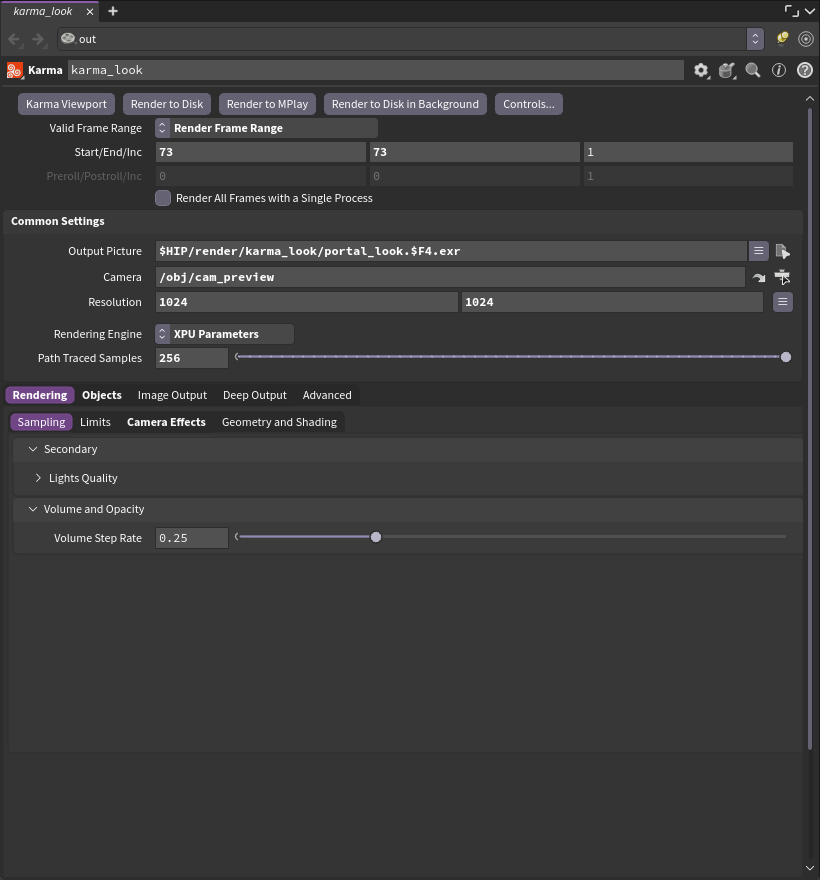Click the pin/link parameter pane icon
Screen dimensions: 820x880
[782, 39]
